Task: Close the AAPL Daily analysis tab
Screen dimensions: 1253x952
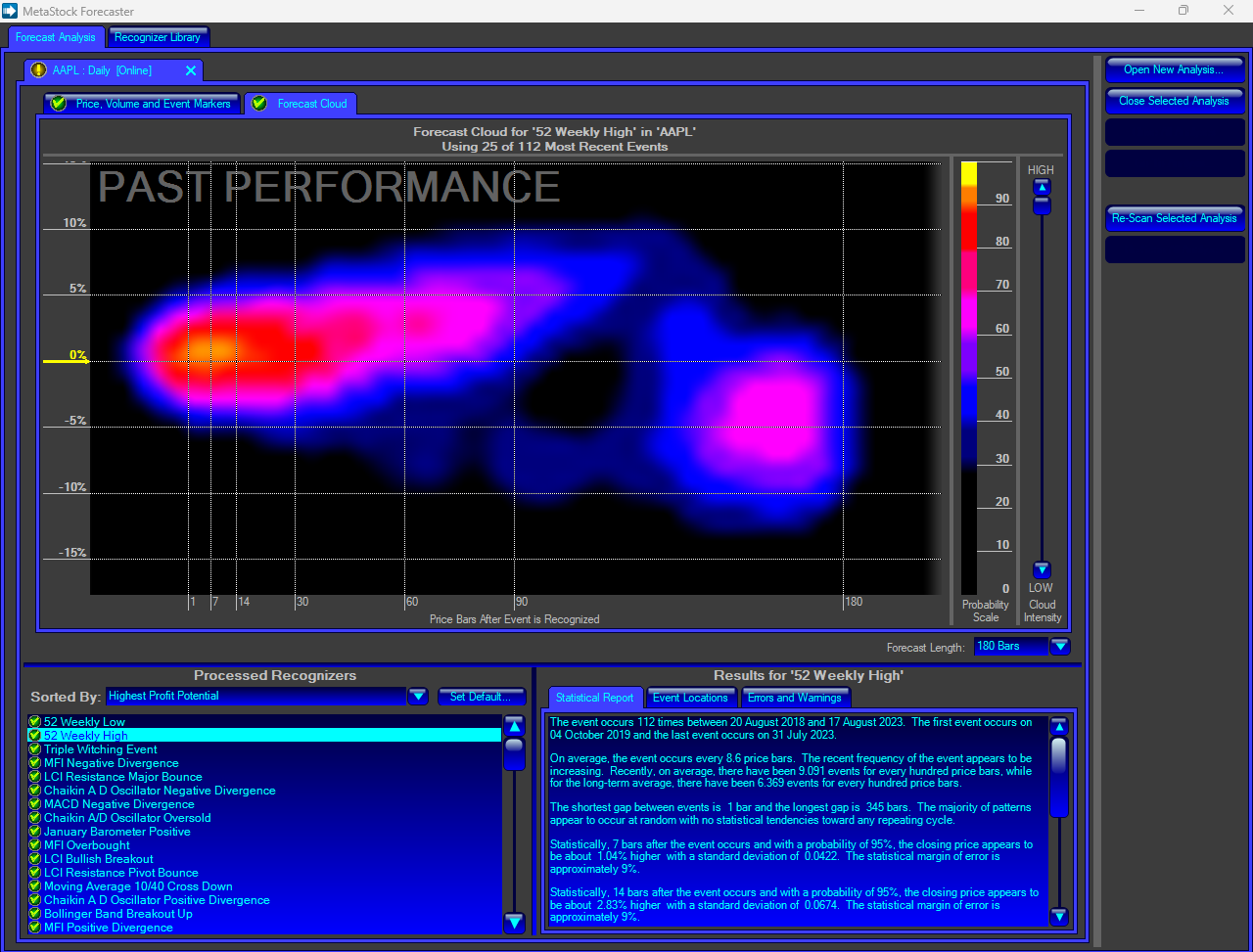Action: click(x=191, y=70)
